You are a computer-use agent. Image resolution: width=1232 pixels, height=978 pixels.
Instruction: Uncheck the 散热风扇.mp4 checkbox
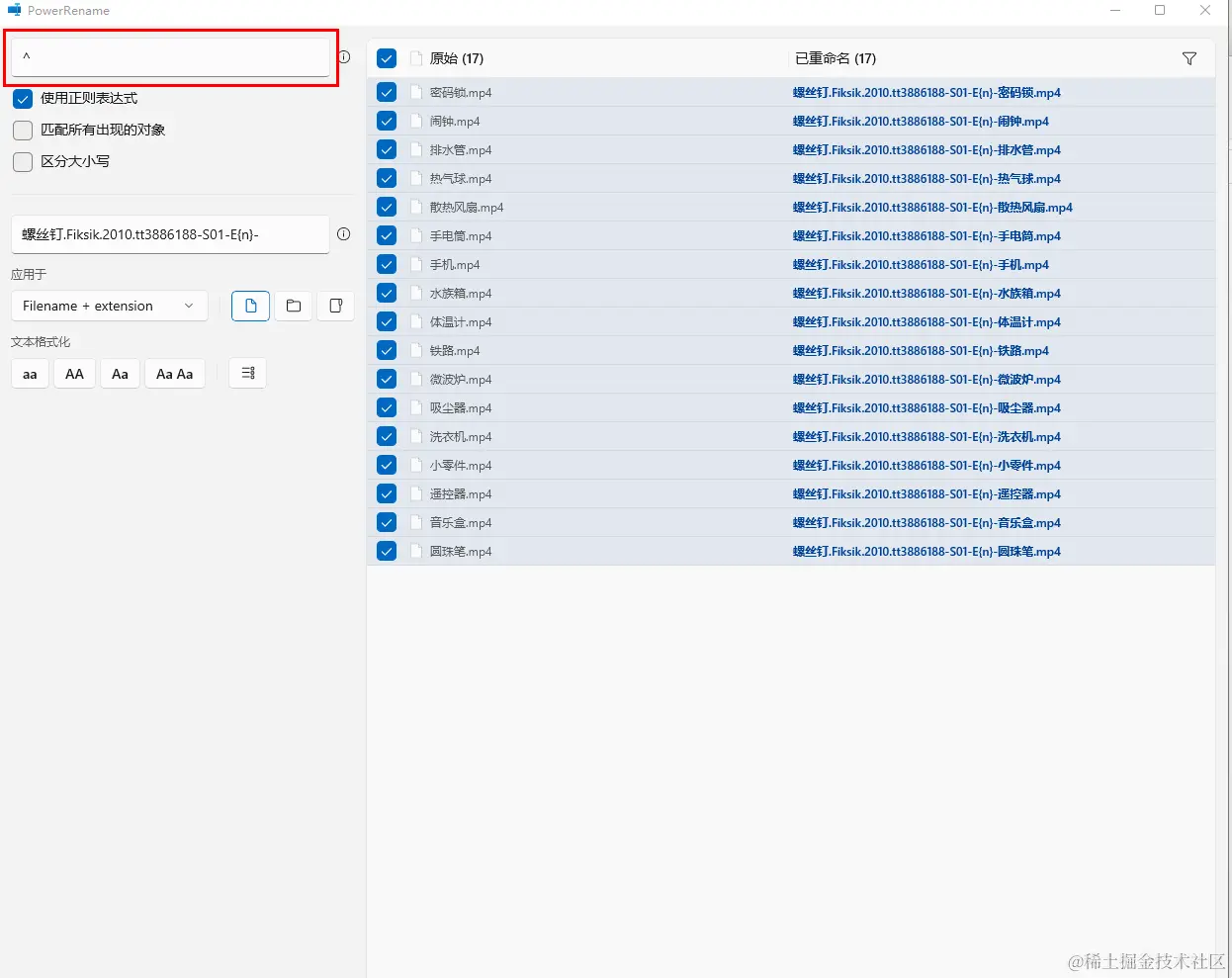coord(387,208)
